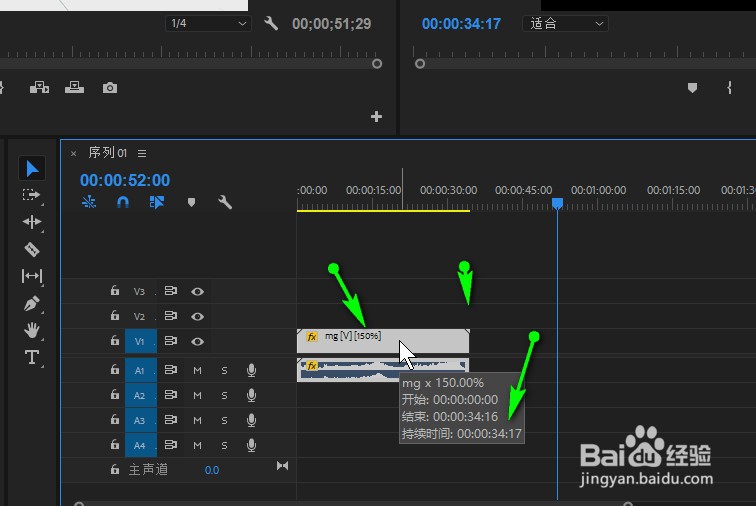Mute audio track A3

click(x=197, y=420)
